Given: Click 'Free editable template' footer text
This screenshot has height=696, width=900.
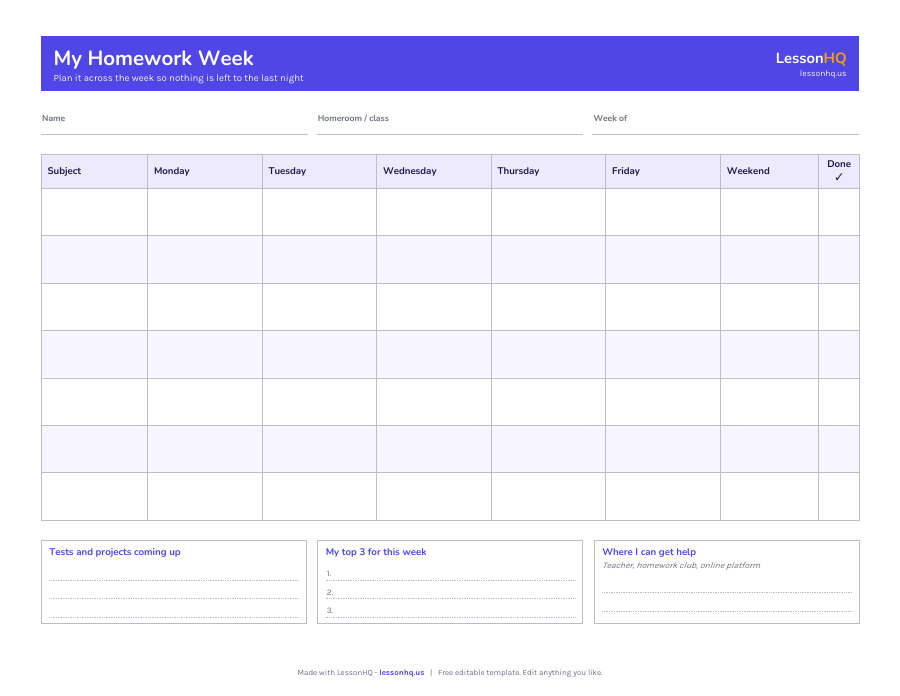Looking at the screenshot, I should point(479,672).
